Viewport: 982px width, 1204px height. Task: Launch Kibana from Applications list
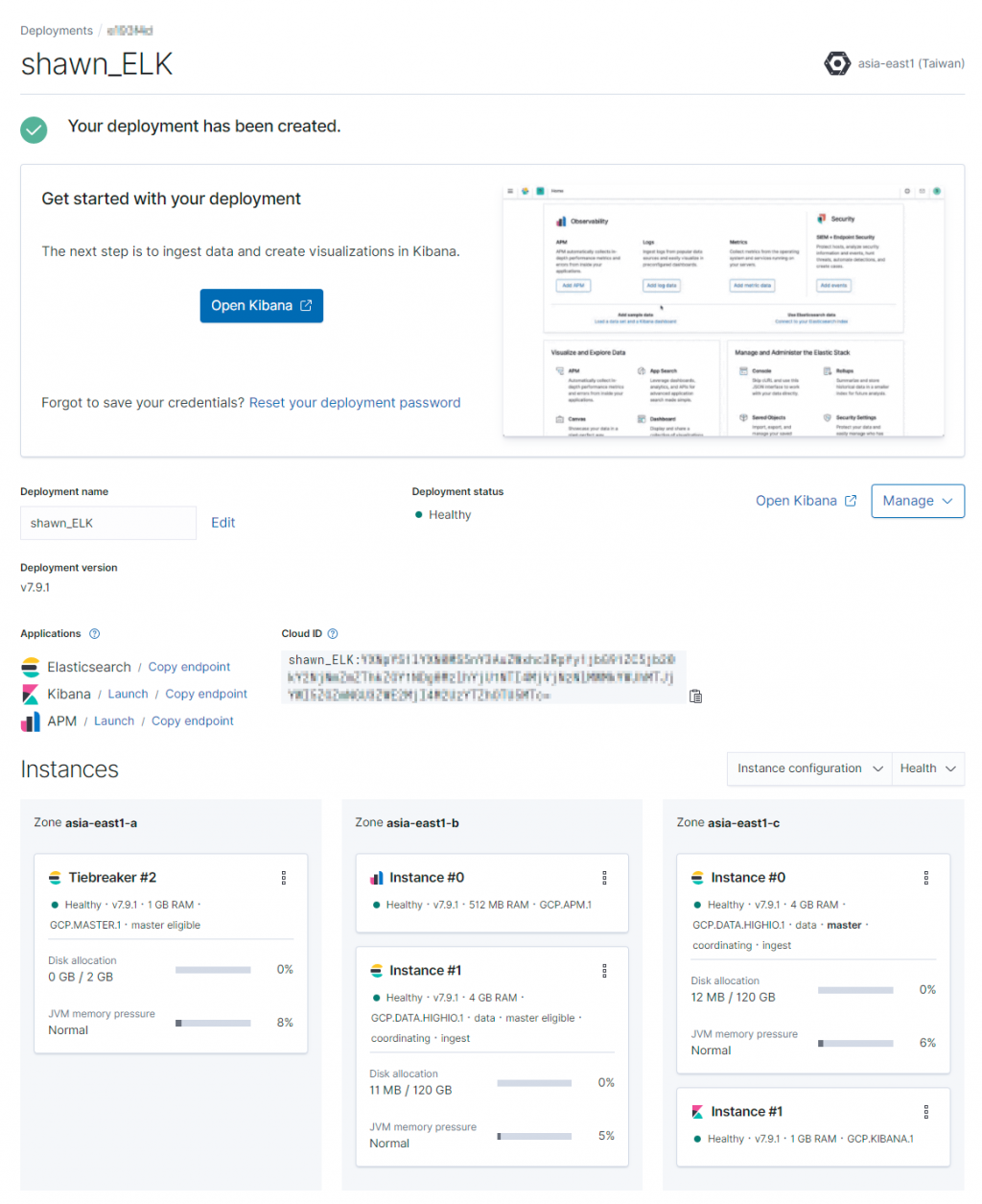click(128, 694)
